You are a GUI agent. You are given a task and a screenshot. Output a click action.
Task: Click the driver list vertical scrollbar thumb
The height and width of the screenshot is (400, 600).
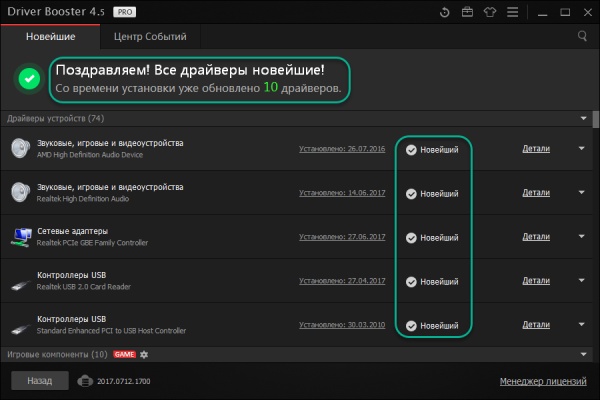coord(596,119)
